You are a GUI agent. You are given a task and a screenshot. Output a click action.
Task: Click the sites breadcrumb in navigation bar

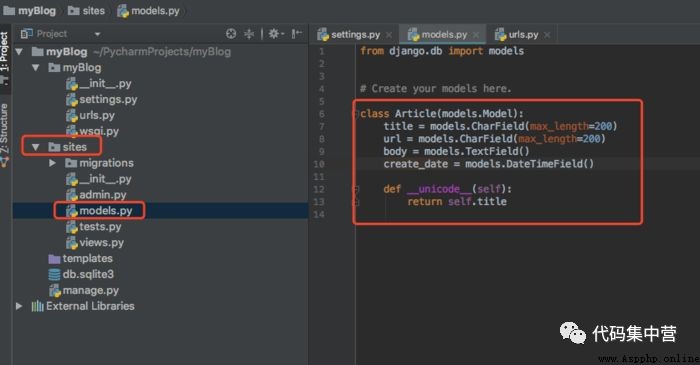(x=86, y=11)
